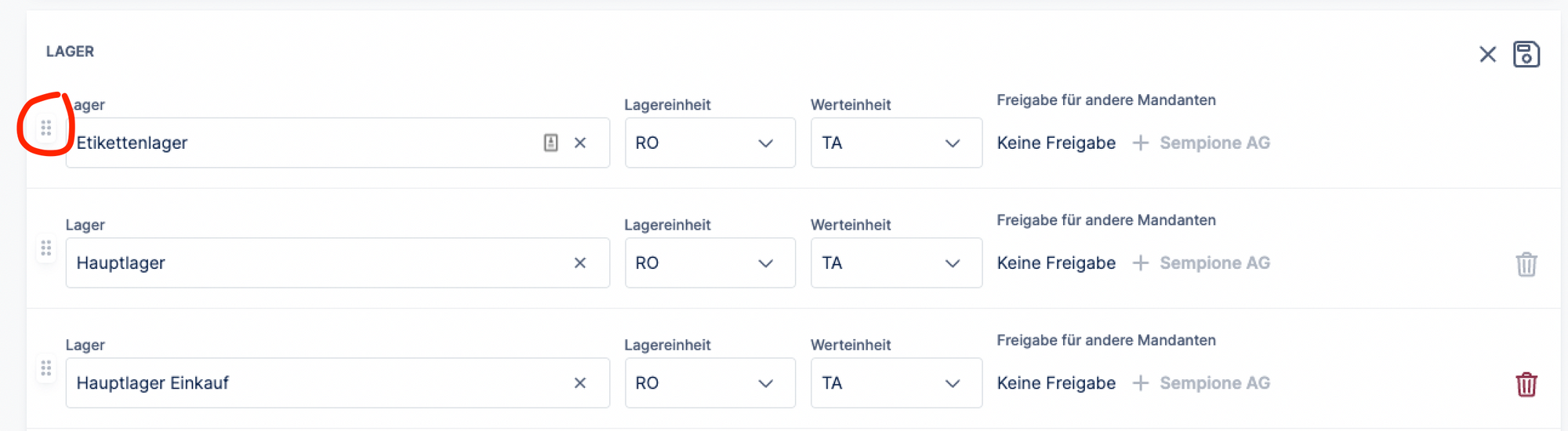Delete Hauptlager Einkauf row via red trash
Image resolution: width=1568 pixels, height=431 pixels.
pyautogui.click(x=1526, y=384)
